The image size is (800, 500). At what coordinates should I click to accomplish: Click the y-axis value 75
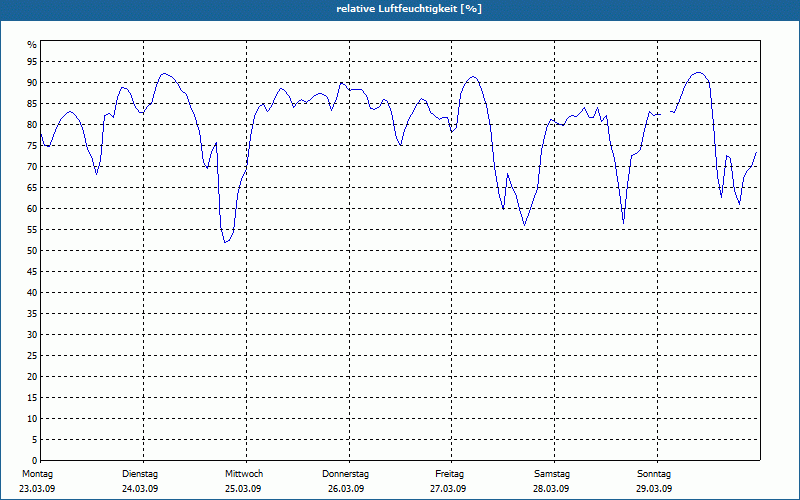click(x=32, y=145)
